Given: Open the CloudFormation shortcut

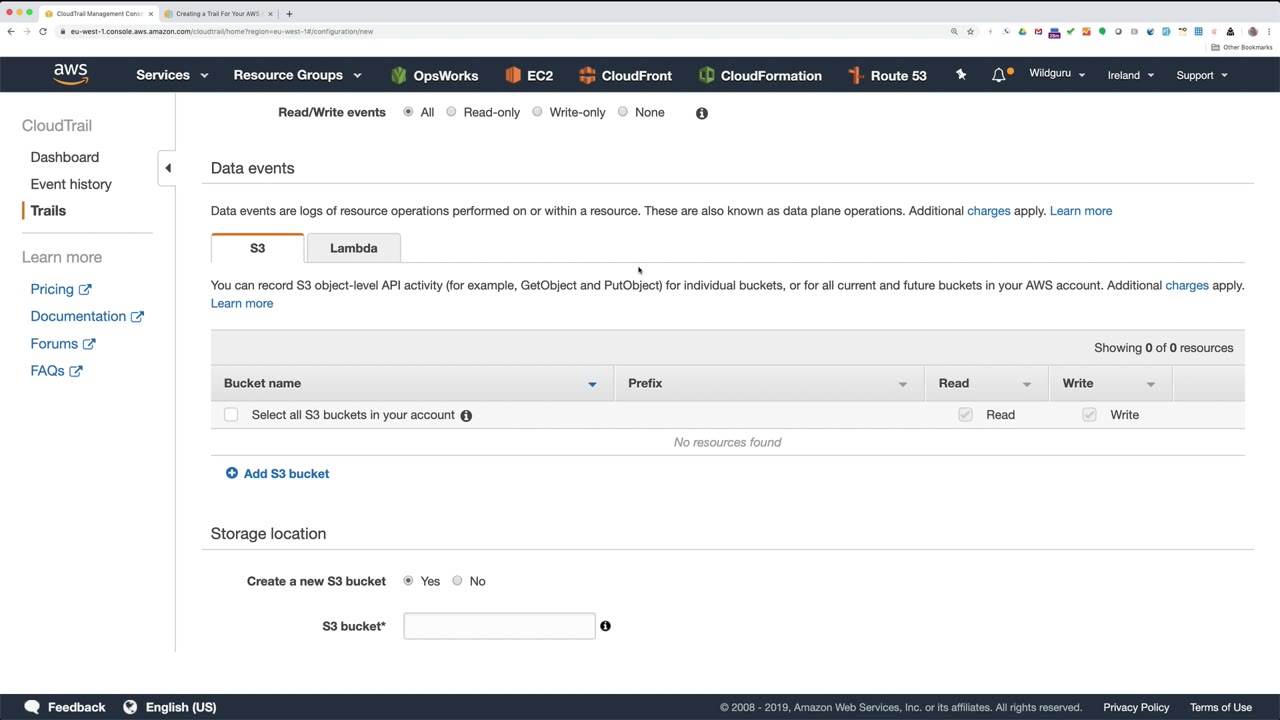Looking at the screenshot, I should pyautogui.click(x=760, y=75).
